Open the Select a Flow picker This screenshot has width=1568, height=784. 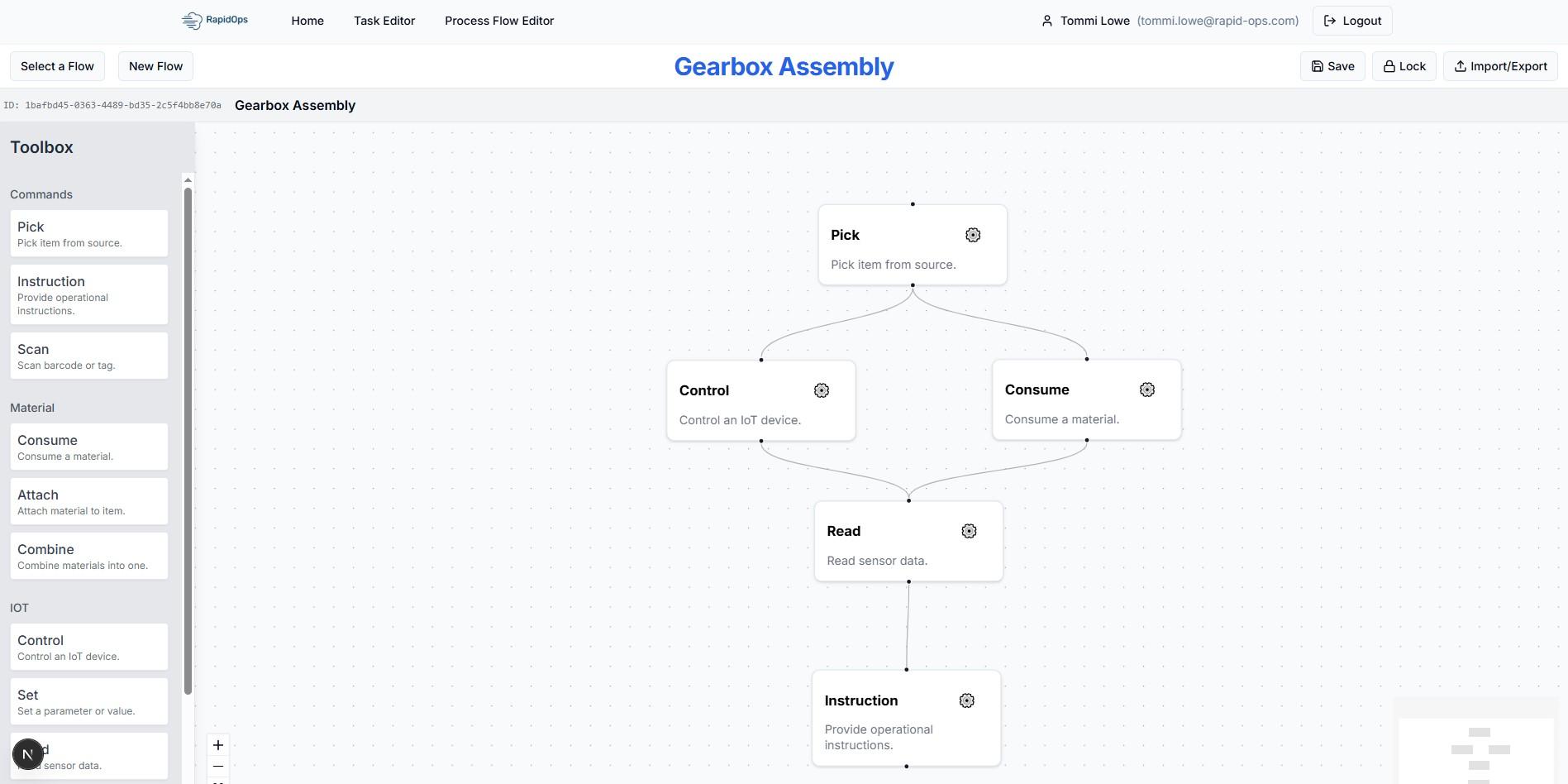57,66
